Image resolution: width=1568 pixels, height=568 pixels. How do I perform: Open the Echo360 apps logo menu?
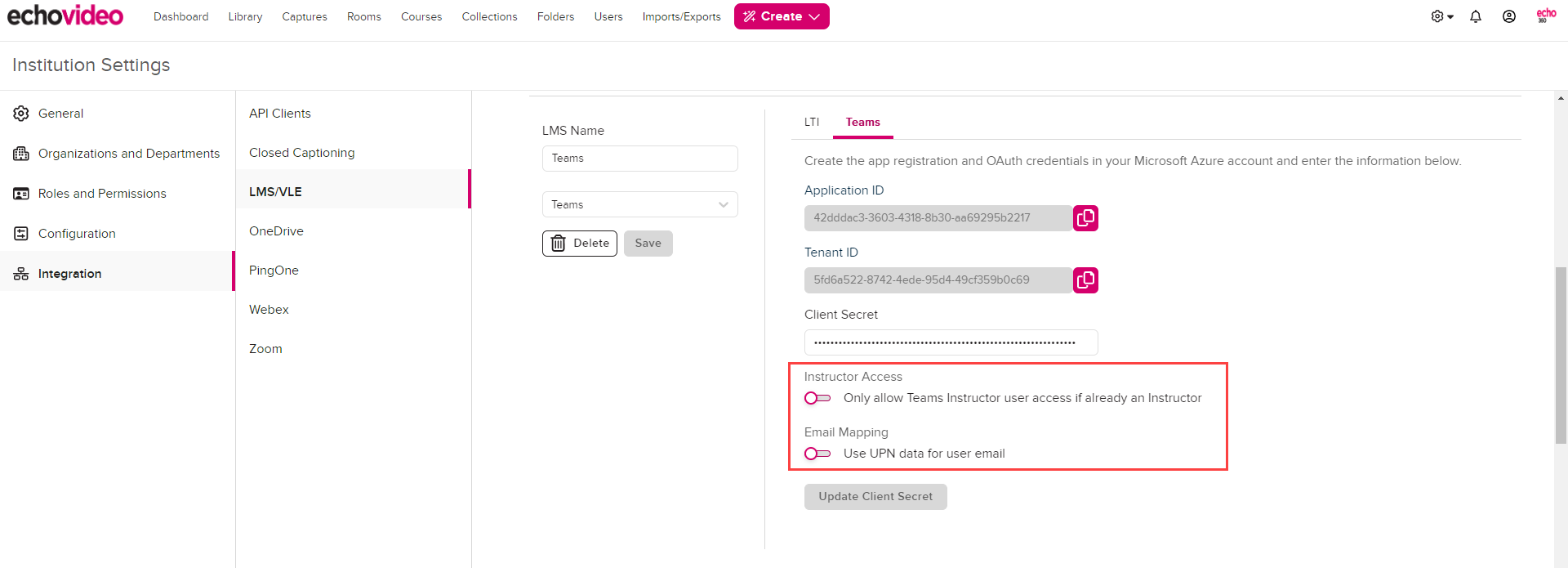pyautogui.click(x=1546, y=16)
